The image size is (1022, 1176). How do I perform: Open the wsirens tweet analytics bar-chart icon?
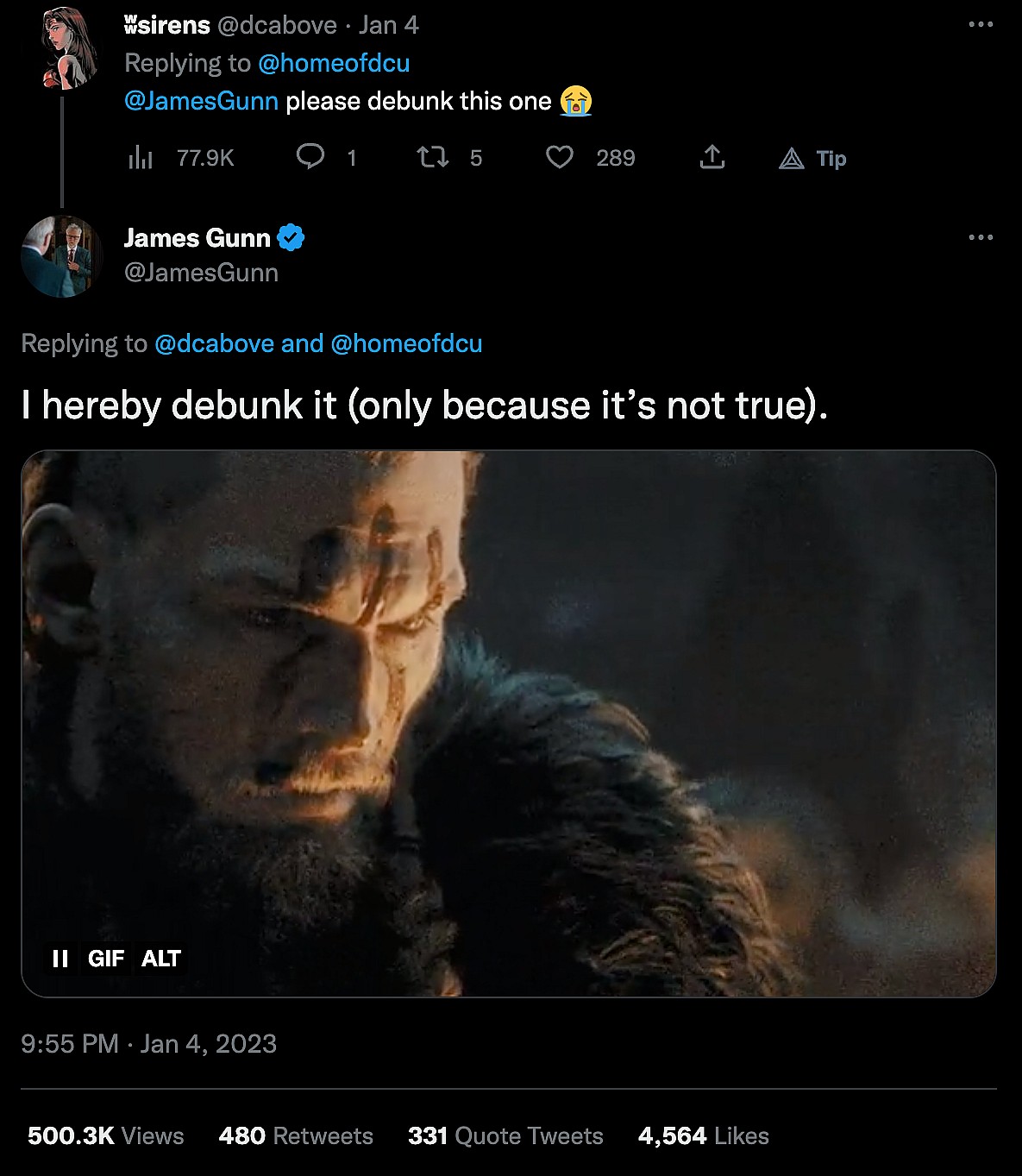141,158
